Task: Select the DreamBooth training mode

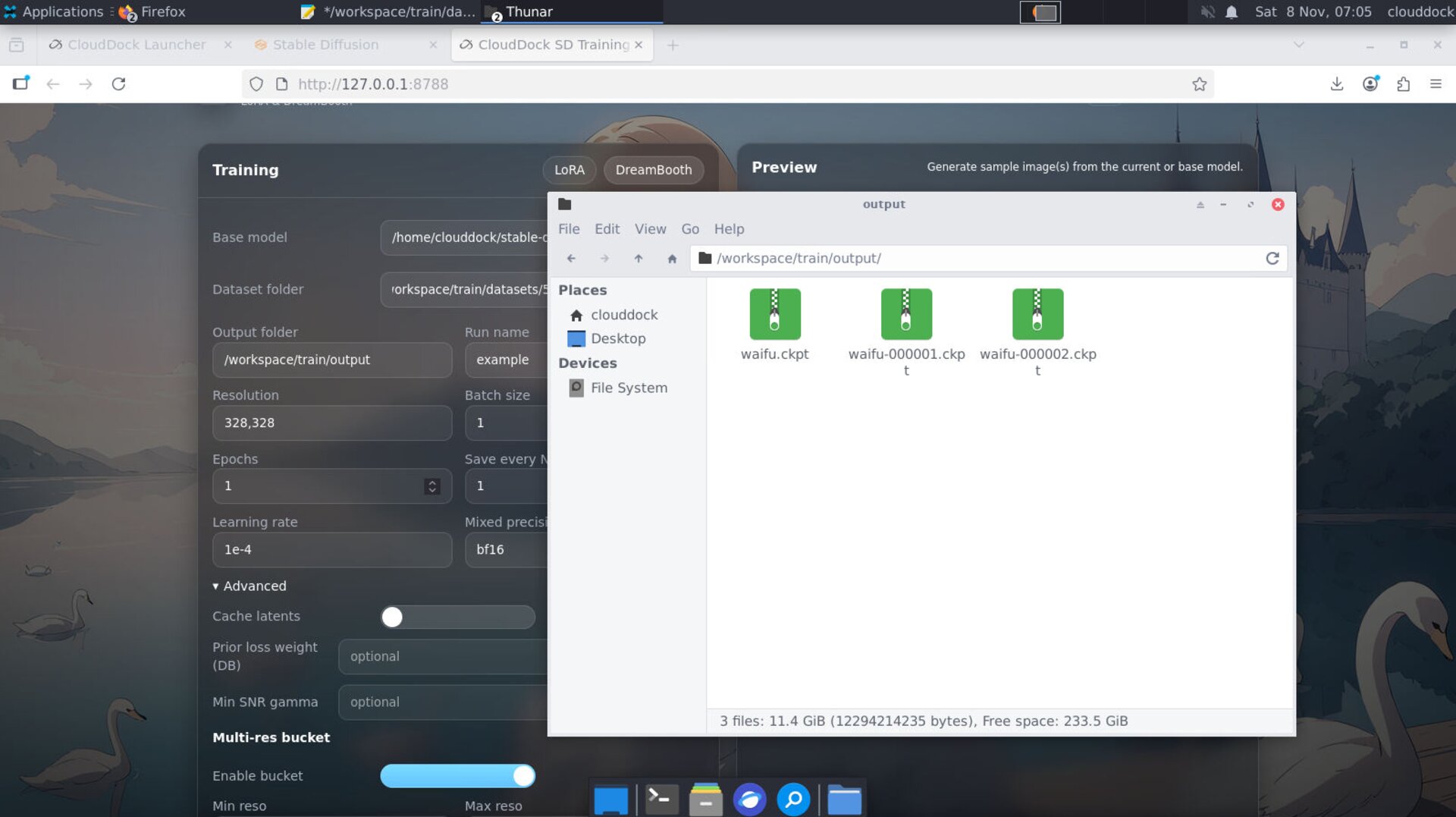Action: tap(653, 170)
